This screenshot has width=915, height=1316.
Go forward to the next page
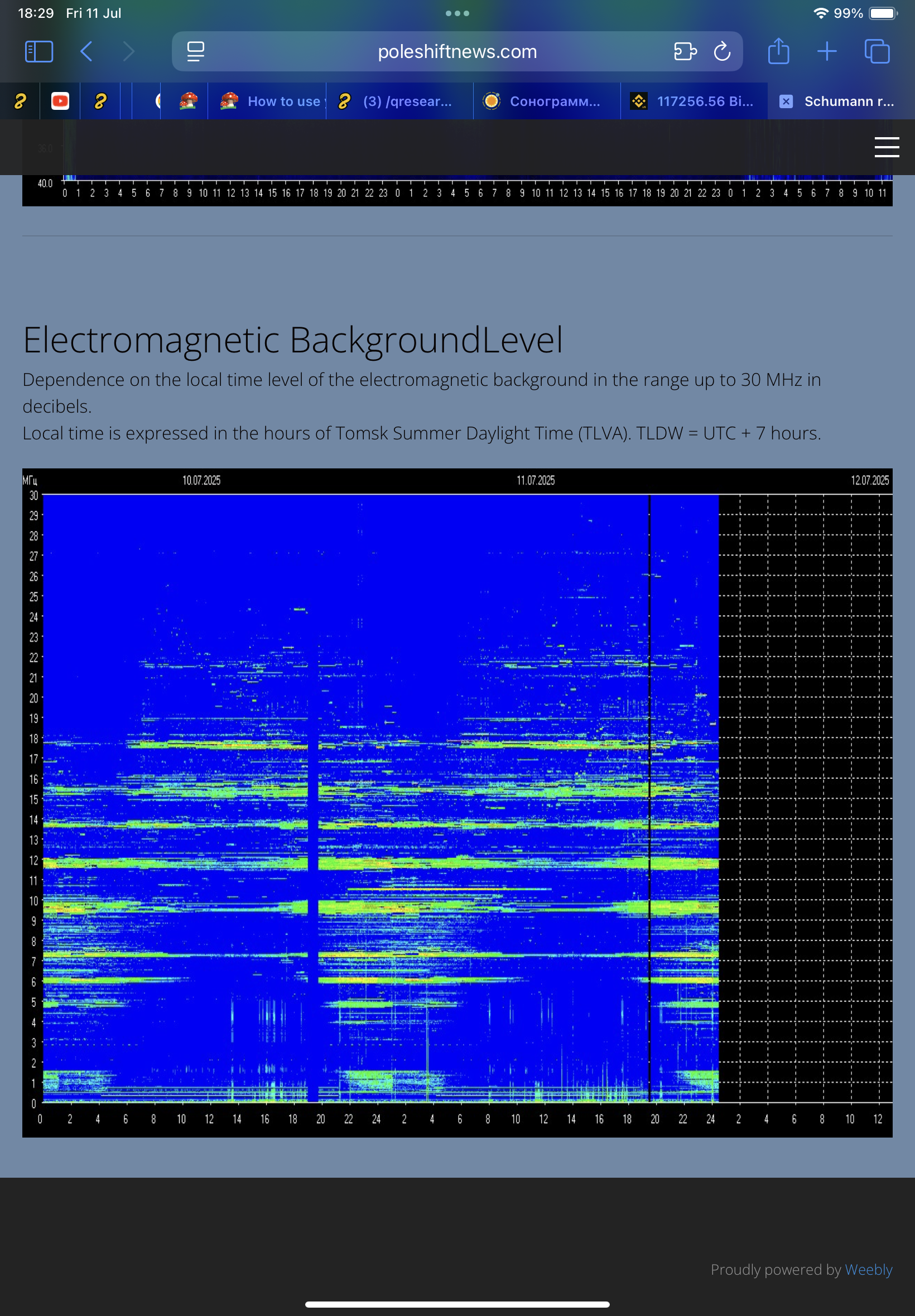tap(129, 51)
